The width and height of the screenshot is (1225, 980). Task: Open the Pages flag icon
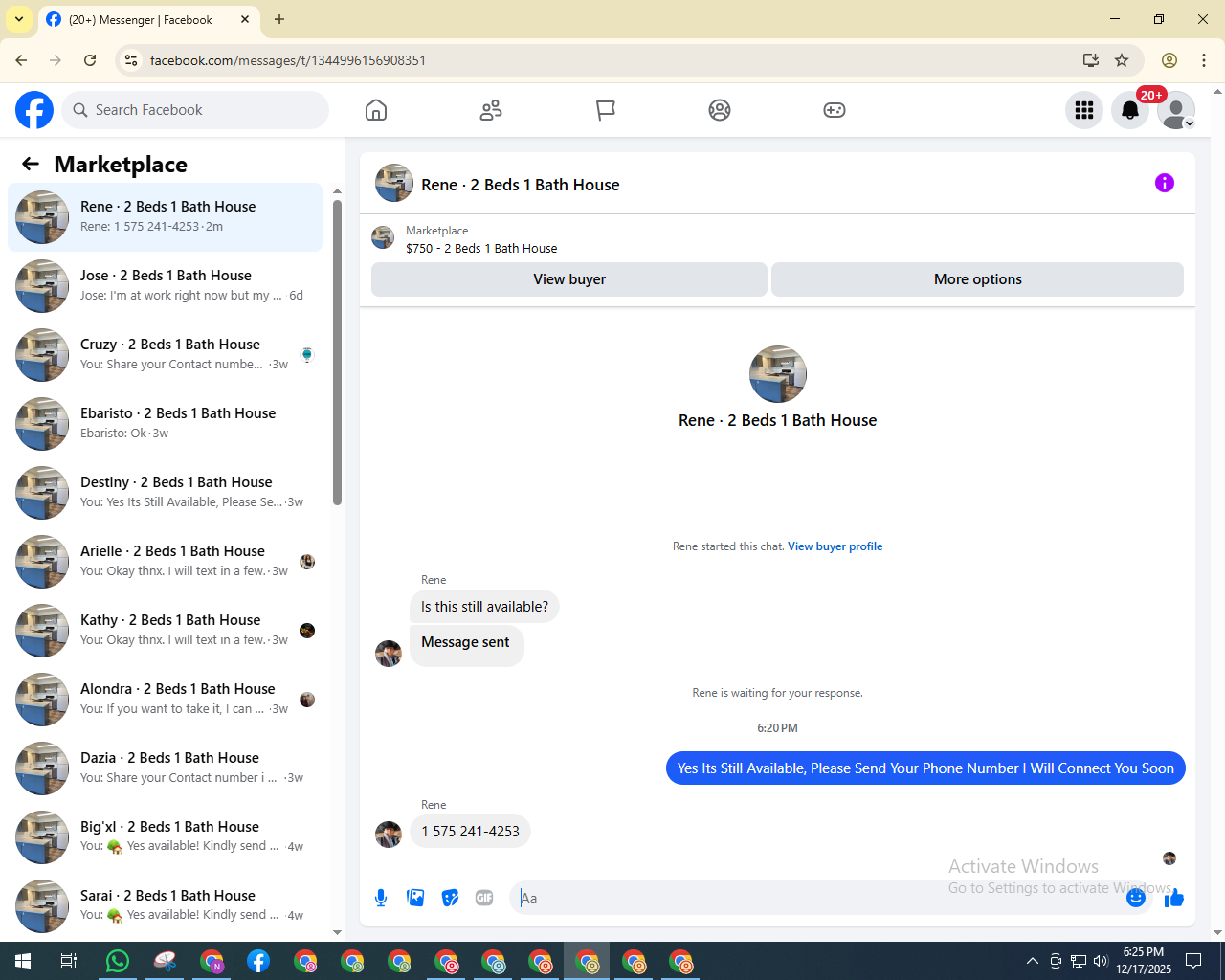(606, 110)
